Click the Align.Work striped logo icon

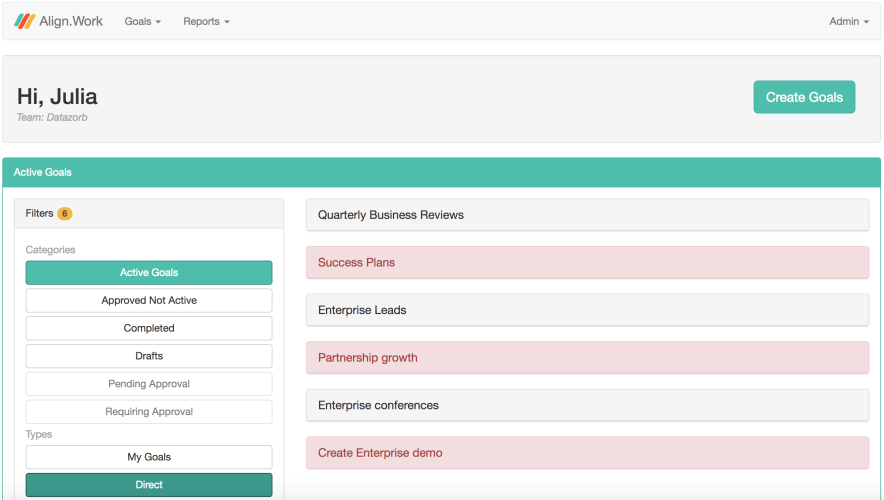pyautogui.click(x=25, y=21)
